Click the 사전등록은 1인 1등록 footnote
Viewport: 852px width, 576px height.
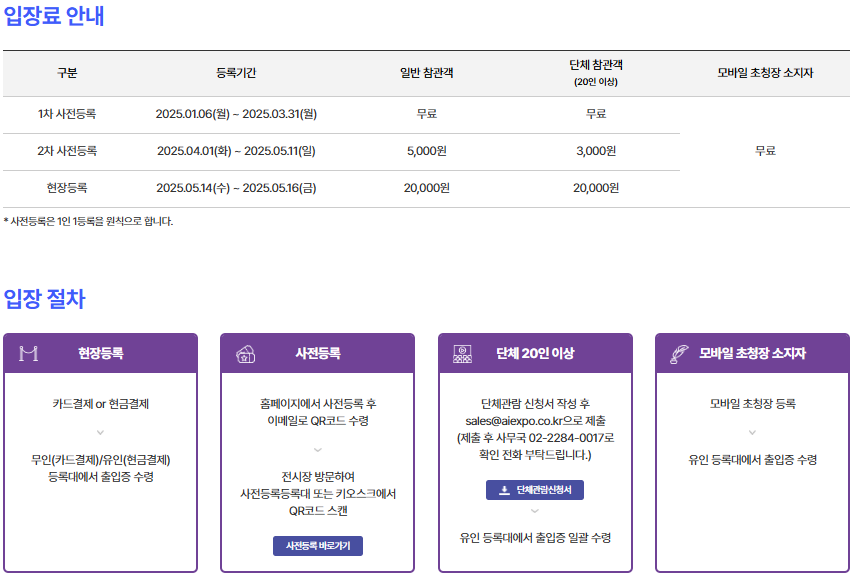[x=88, y=221]
